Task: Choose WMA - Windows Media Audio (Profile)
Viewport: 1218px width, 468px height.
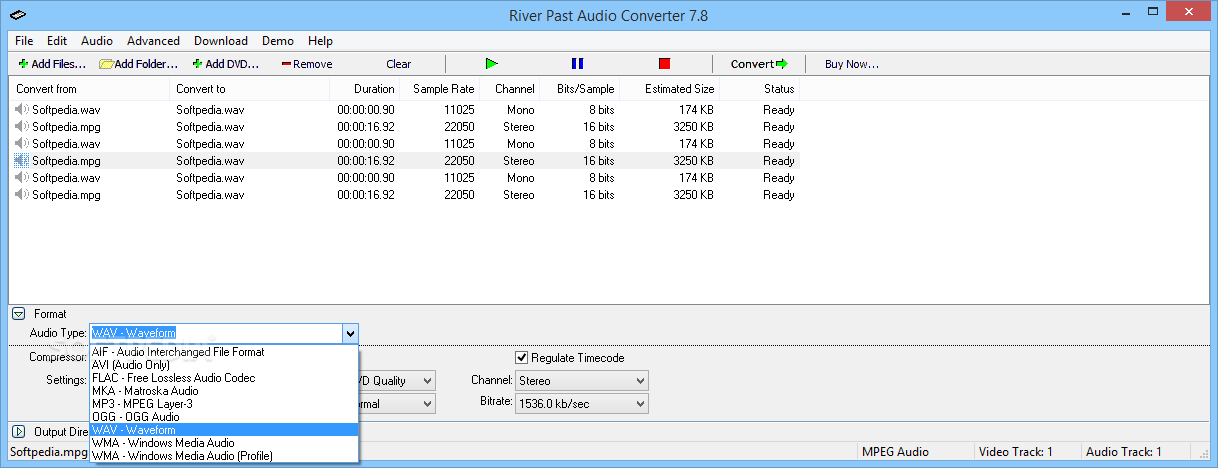Action: pyautogui.click(x=223, y=456)
